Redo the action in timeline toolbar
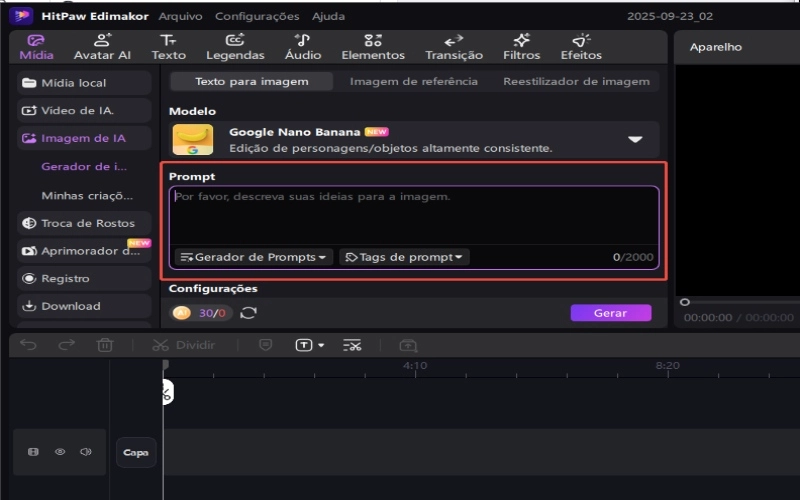The height and width of the screenshot is (500, 800). [x=66, y=345]
